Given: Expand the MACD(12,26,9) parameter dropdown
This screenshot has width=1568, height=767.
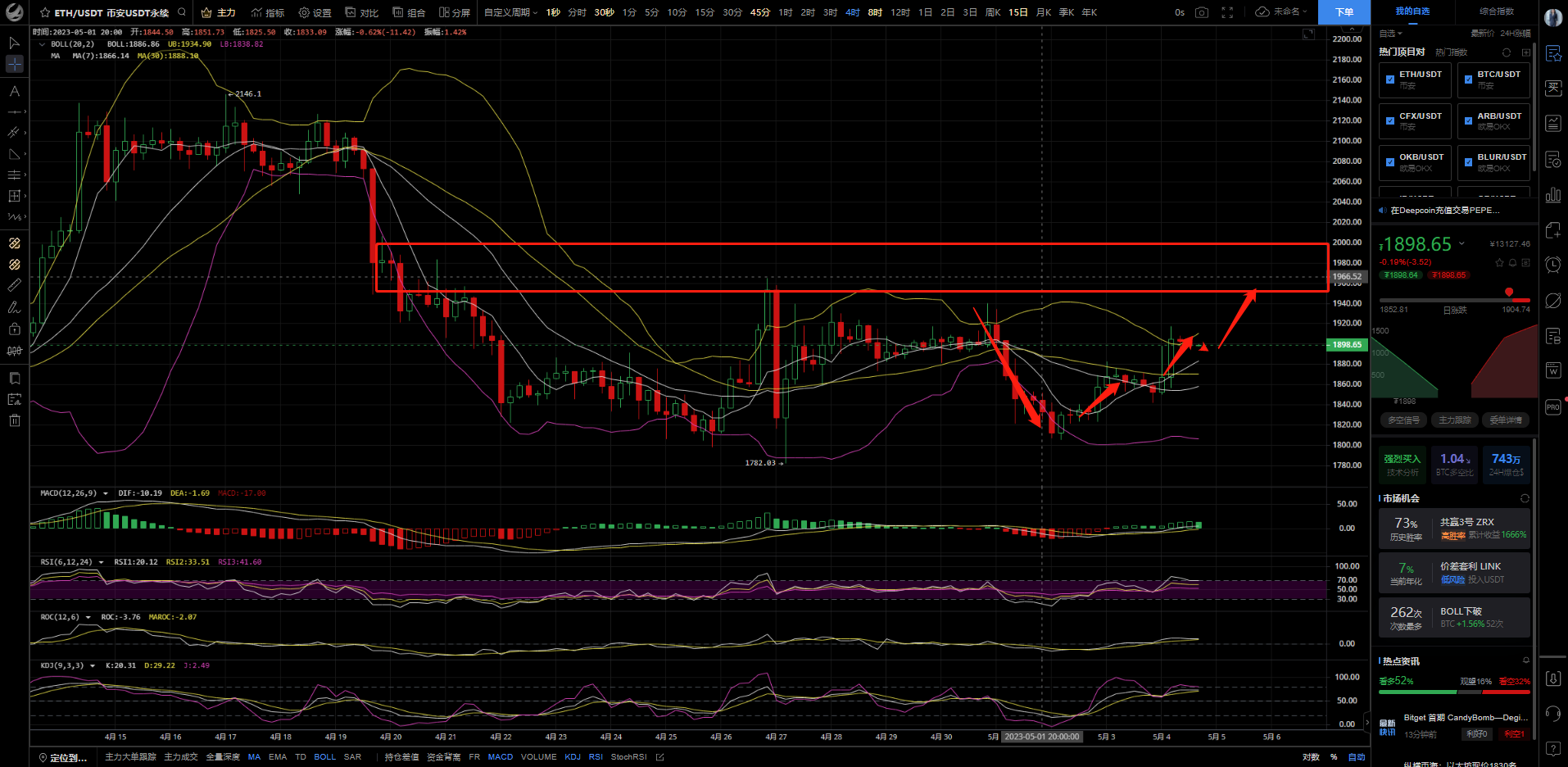Looking at the screenshot, I should click(x=105, y=493).
